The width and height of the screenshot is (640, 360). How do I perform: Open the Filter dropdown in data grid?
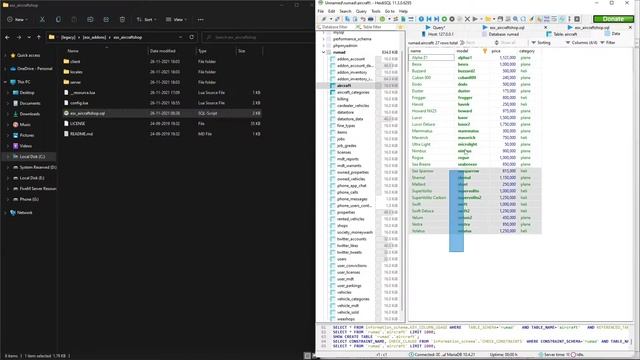[608, 42]
